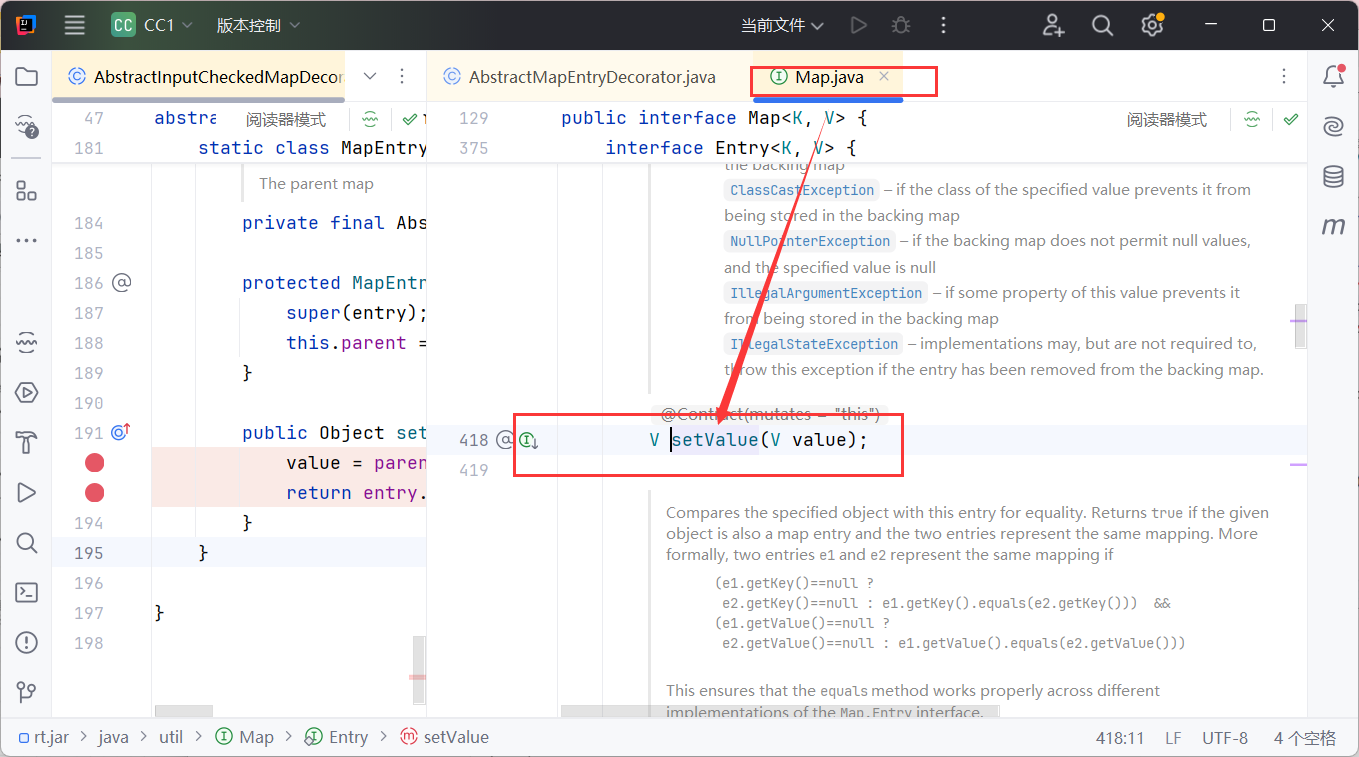Click the Search Everywhere magnifier icon

pyautogui.click(x=1102, y=26)
